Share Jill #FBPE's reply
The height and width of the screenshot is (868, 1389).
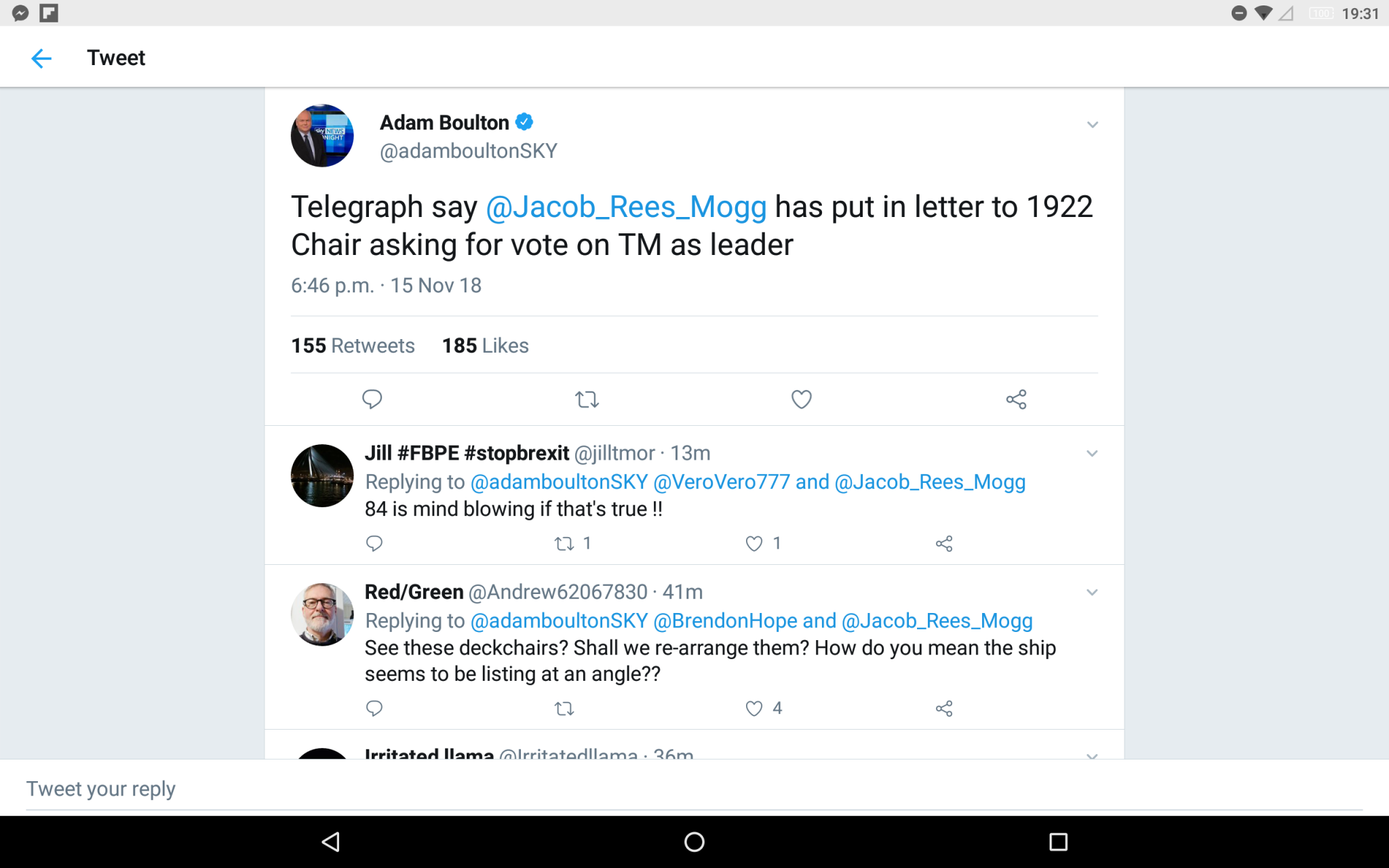pyautogui.click(x=944, y=543)
